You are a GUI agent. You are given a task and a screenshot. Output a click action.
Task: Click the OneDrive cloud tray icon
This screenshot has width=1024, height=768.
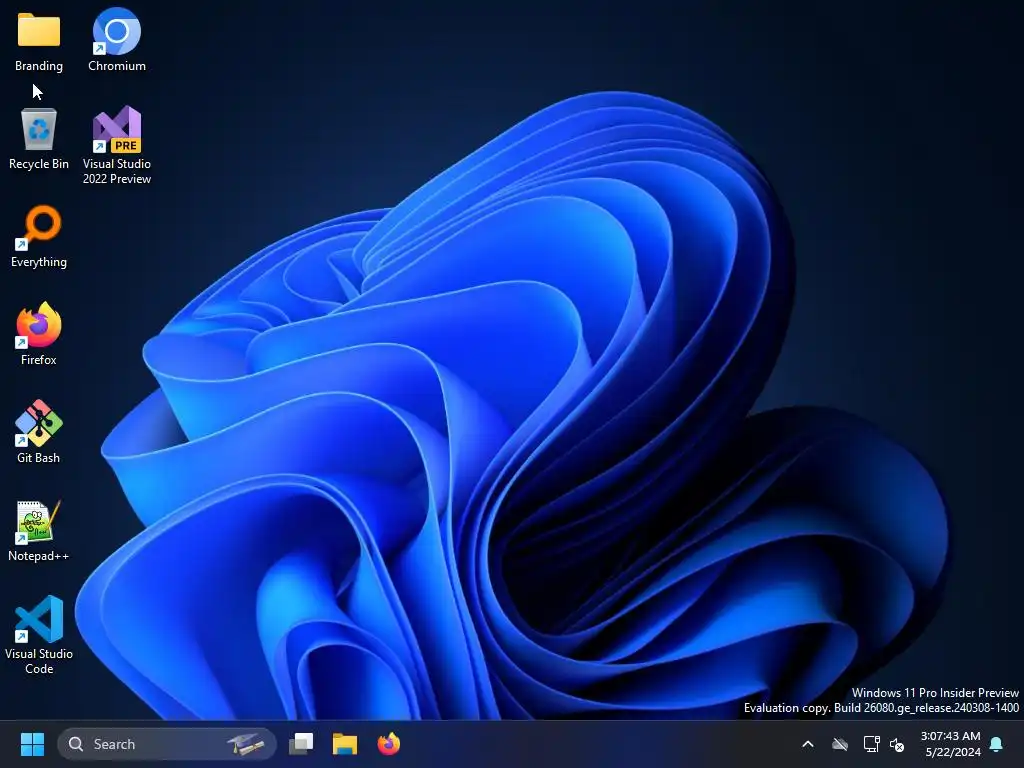[x=840, y=744]
